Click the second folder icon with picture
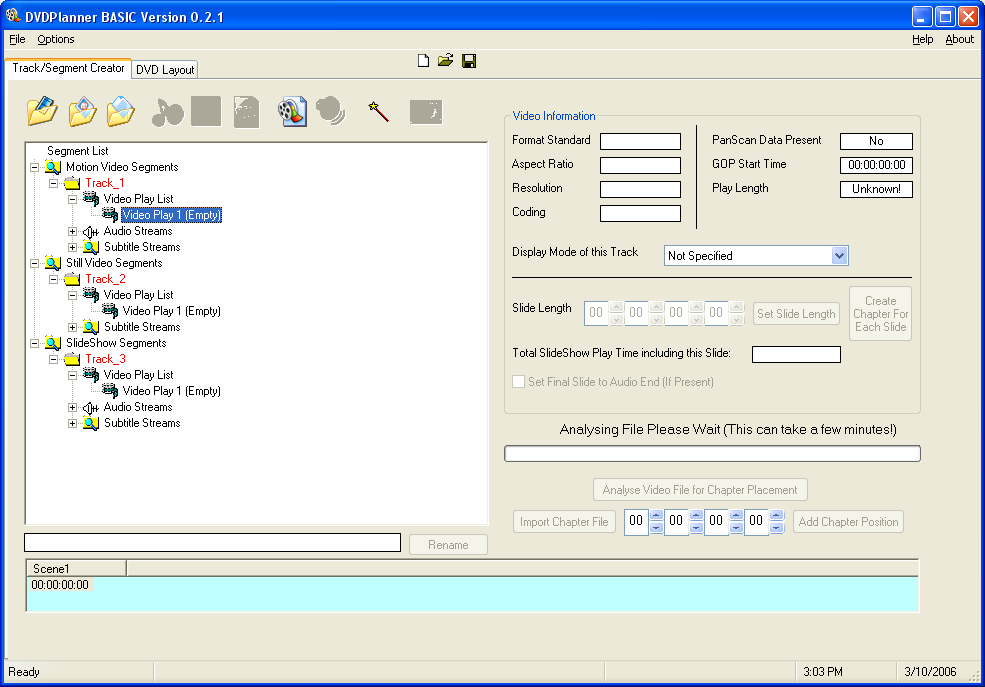Image resolution: width=985 pixels, height=687 pixels. coord(82,110)
